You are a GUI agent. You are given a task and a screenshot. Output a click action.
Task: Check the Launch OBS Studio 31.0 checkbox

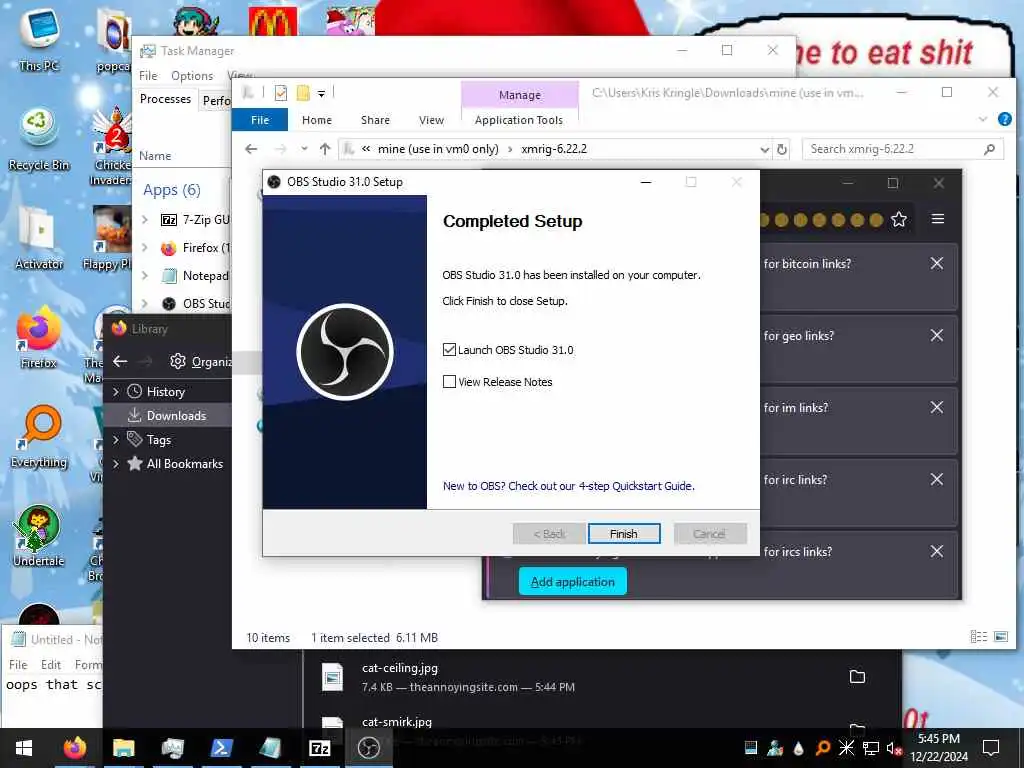point(449,350)
